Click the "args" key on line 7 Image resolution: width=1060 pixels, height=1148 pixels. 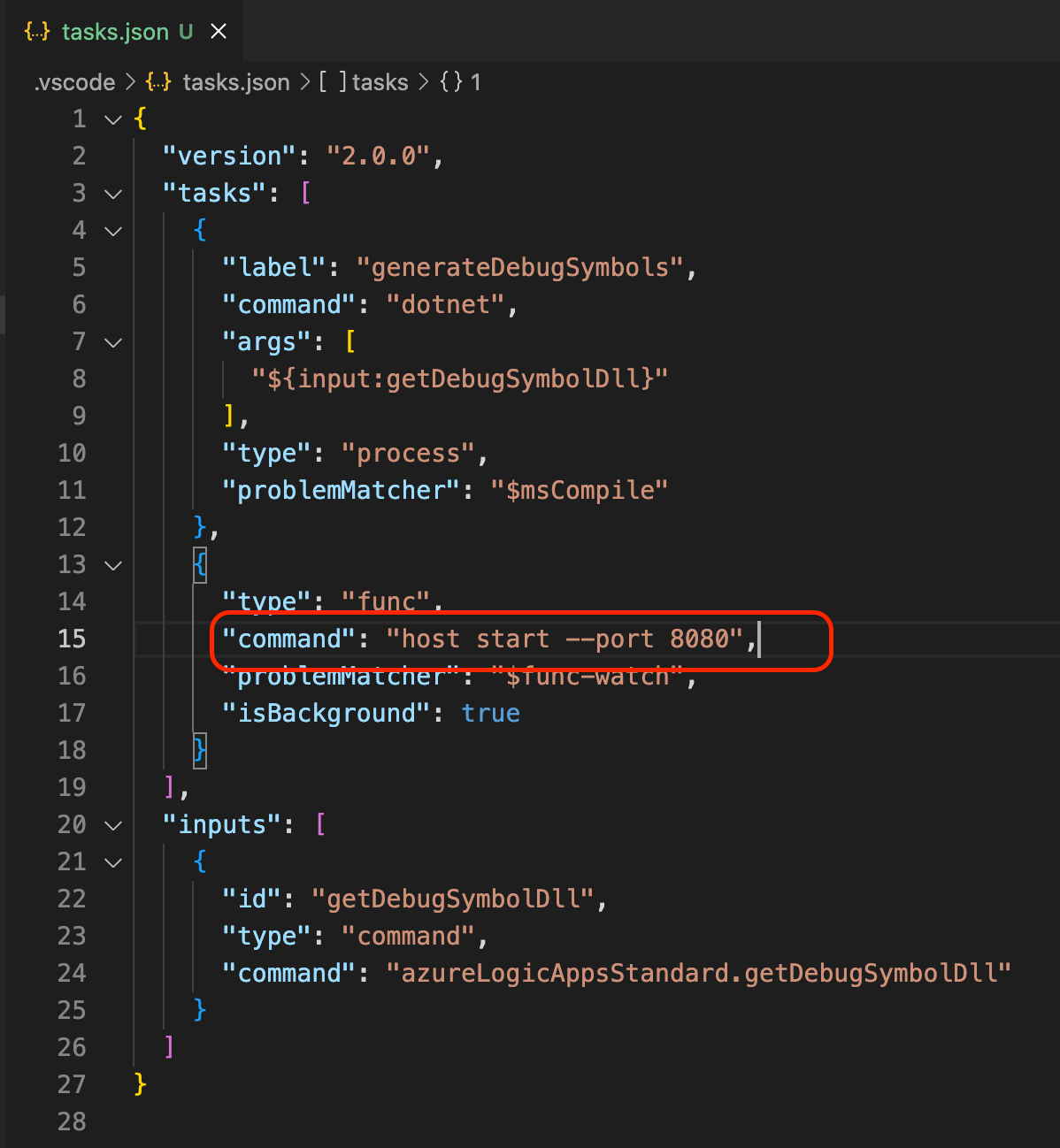coord(266,342)
